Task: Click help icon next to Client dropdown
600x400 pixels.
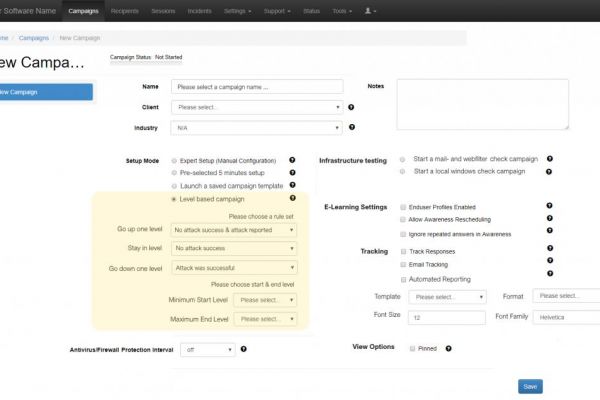Action: 353,107
